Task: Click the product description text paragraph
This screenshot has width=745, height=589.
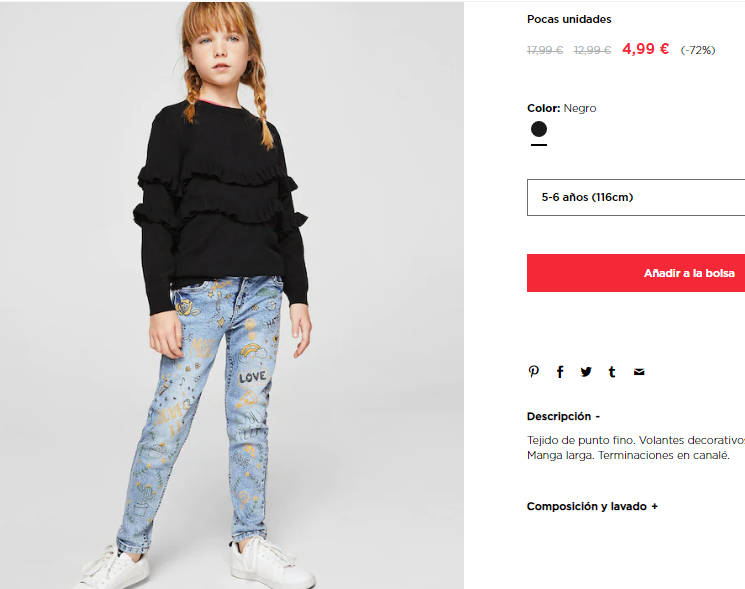Action: (636, 447)
